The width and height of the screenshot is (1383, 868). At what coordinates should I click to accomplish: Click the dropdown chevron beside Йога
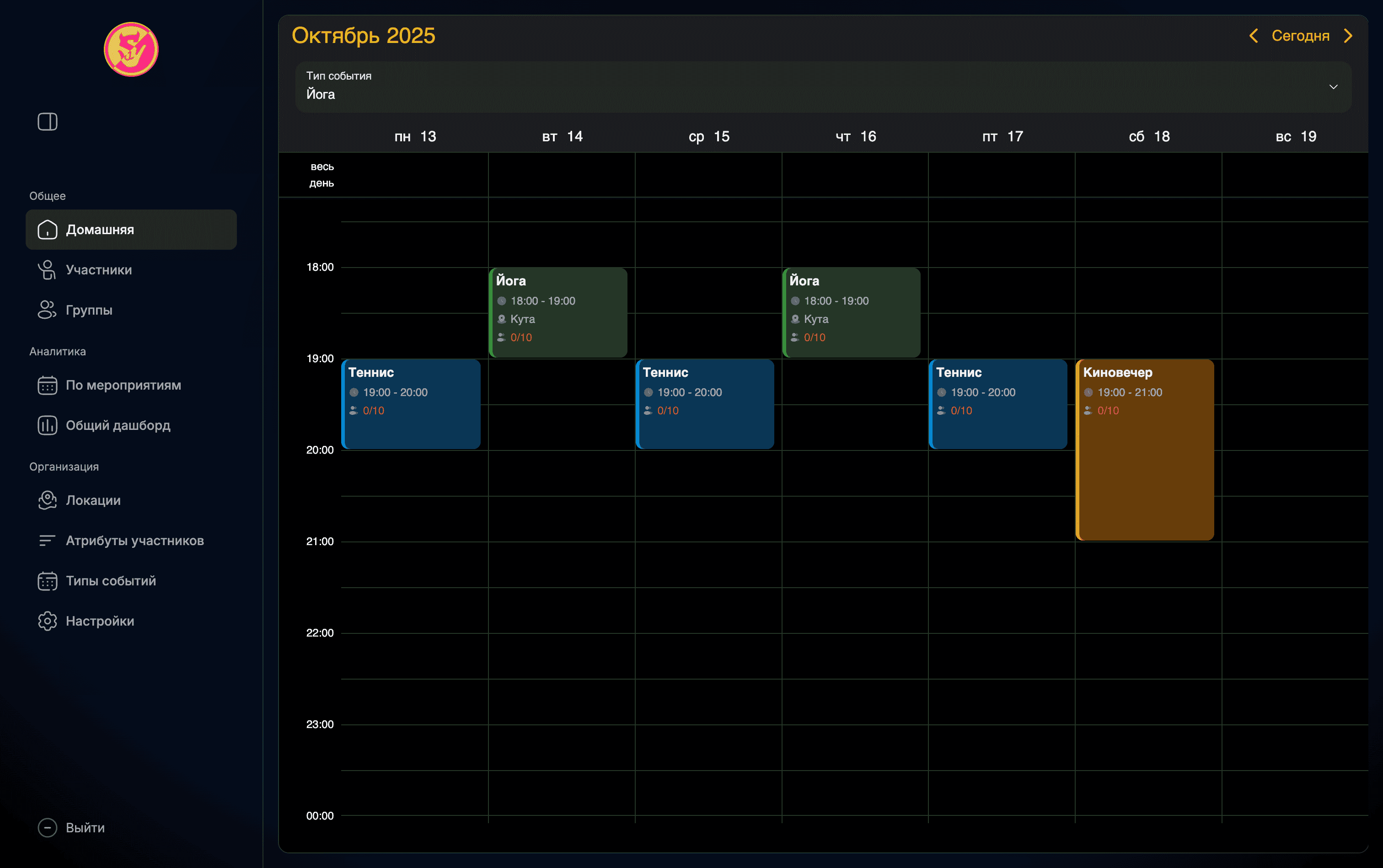click(x=1333, y=87)
